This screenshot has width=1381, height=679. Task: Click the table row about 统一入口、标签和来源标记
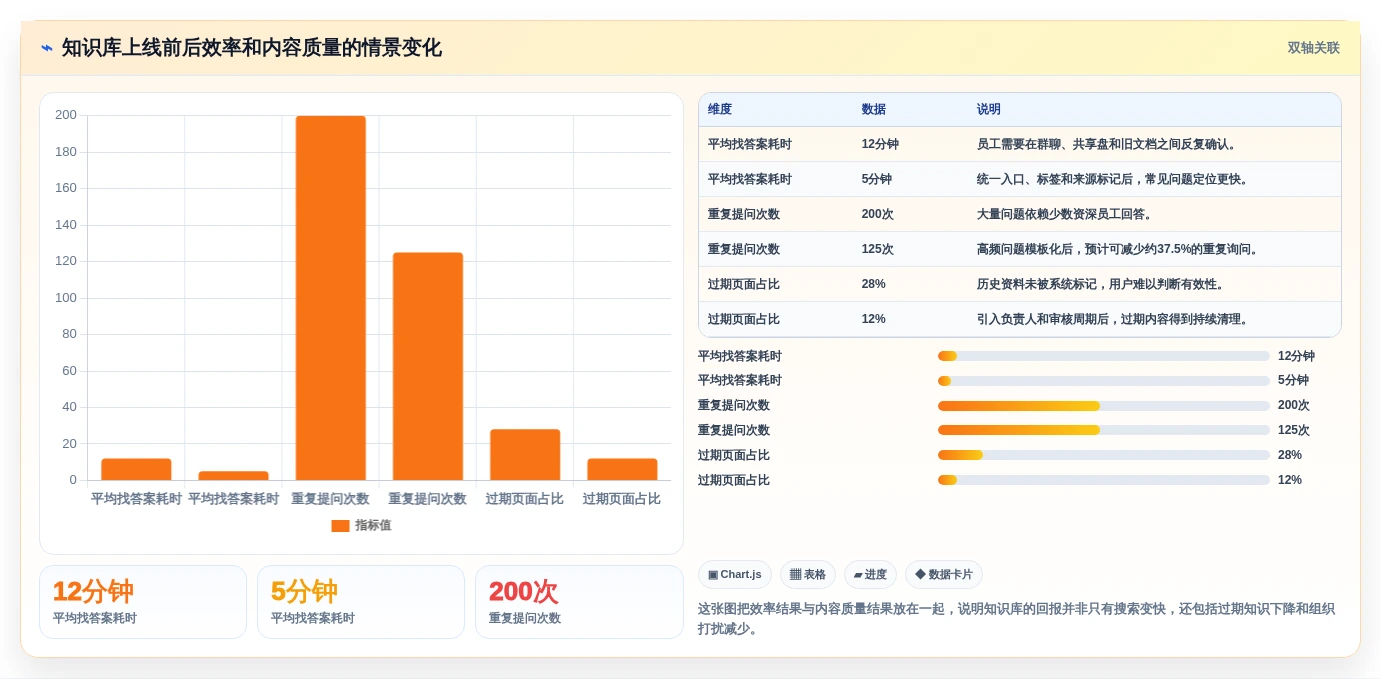(x=1020, y=179)
